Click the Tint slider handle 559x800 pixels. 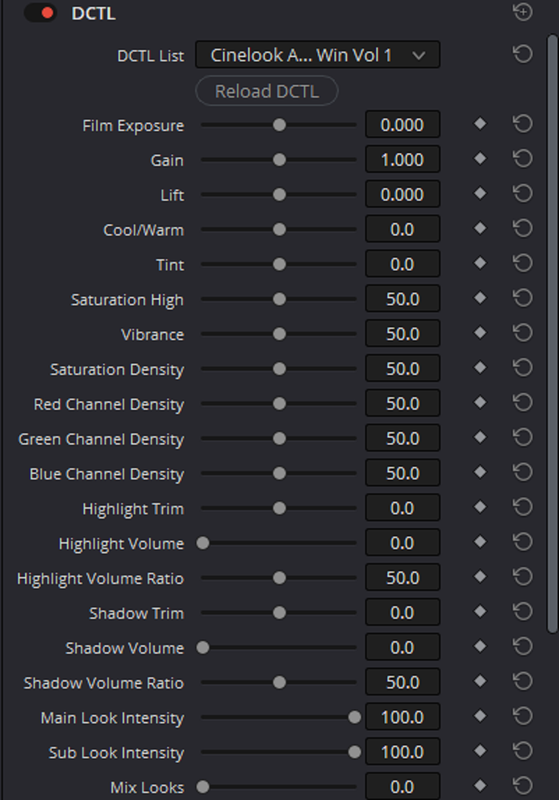tap(279, 264)
